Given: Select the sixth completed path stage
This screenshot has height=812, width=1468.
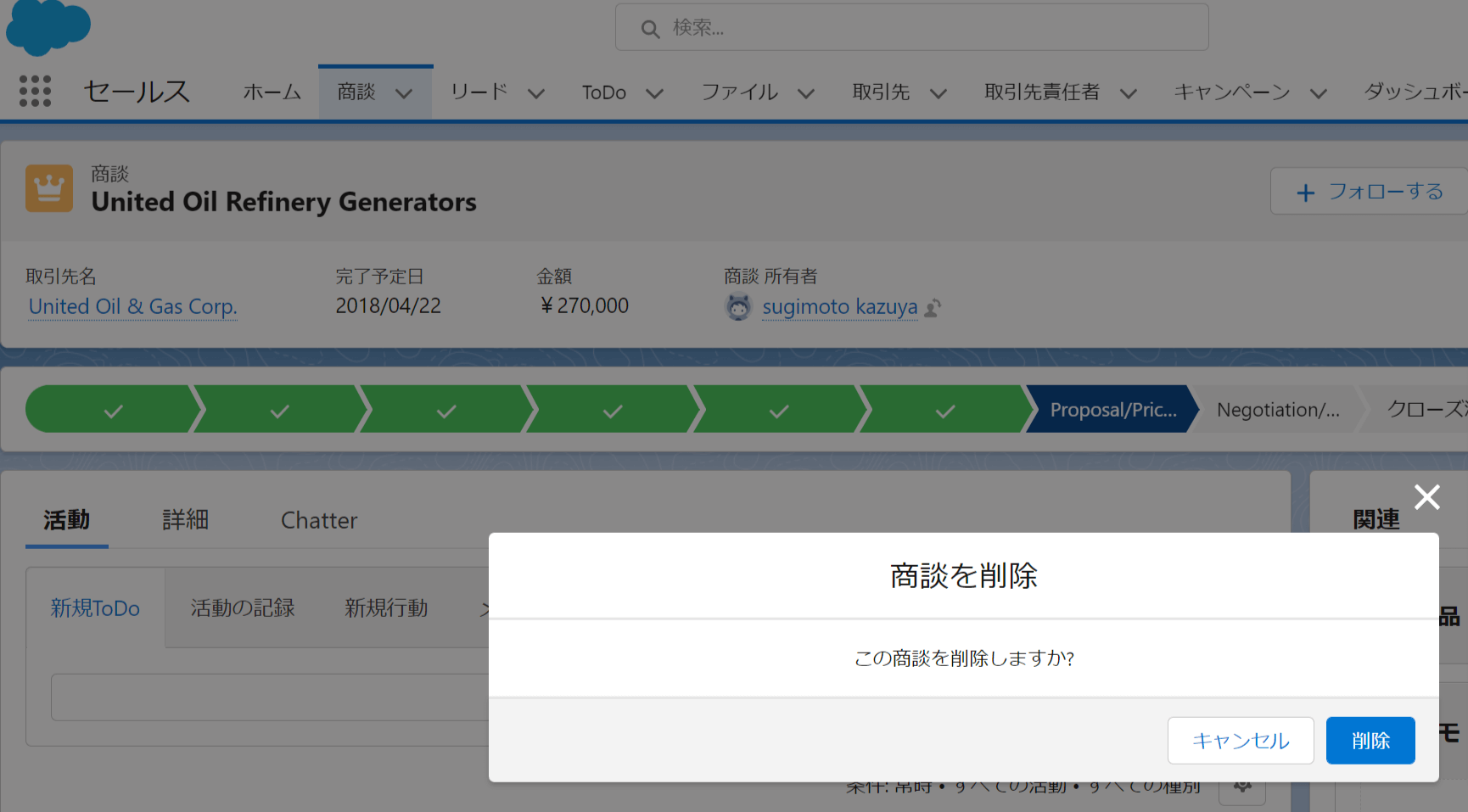Looking at the screenshot, I should pos(944,410).
